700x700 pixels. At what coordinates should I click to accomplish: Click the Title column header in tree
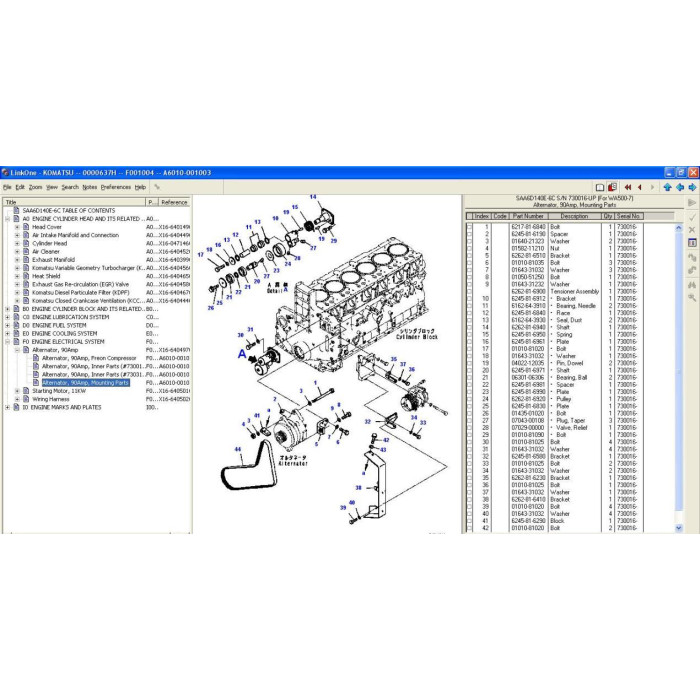[x=75, y=202]
